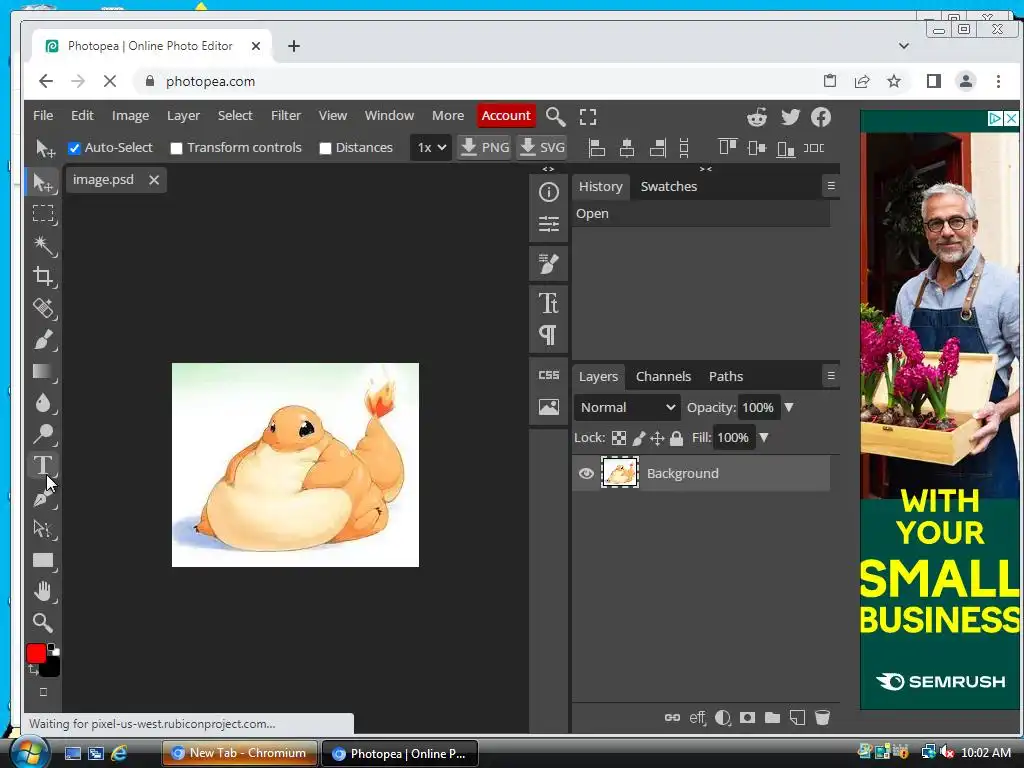Click the Facebook icon
The image size is (1024, 768).
click(821, 117)
